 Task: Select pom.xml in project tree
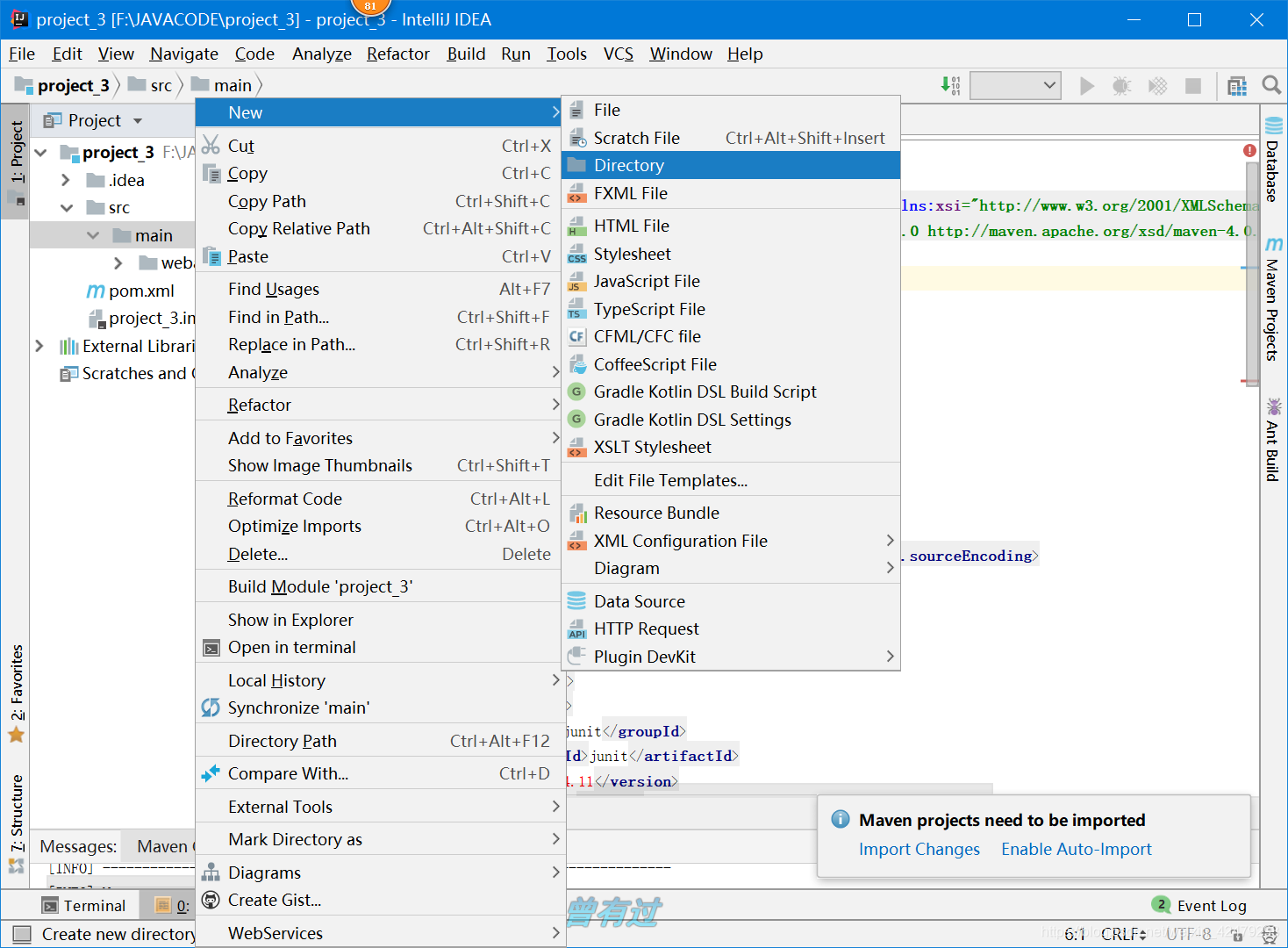point(130,291)
